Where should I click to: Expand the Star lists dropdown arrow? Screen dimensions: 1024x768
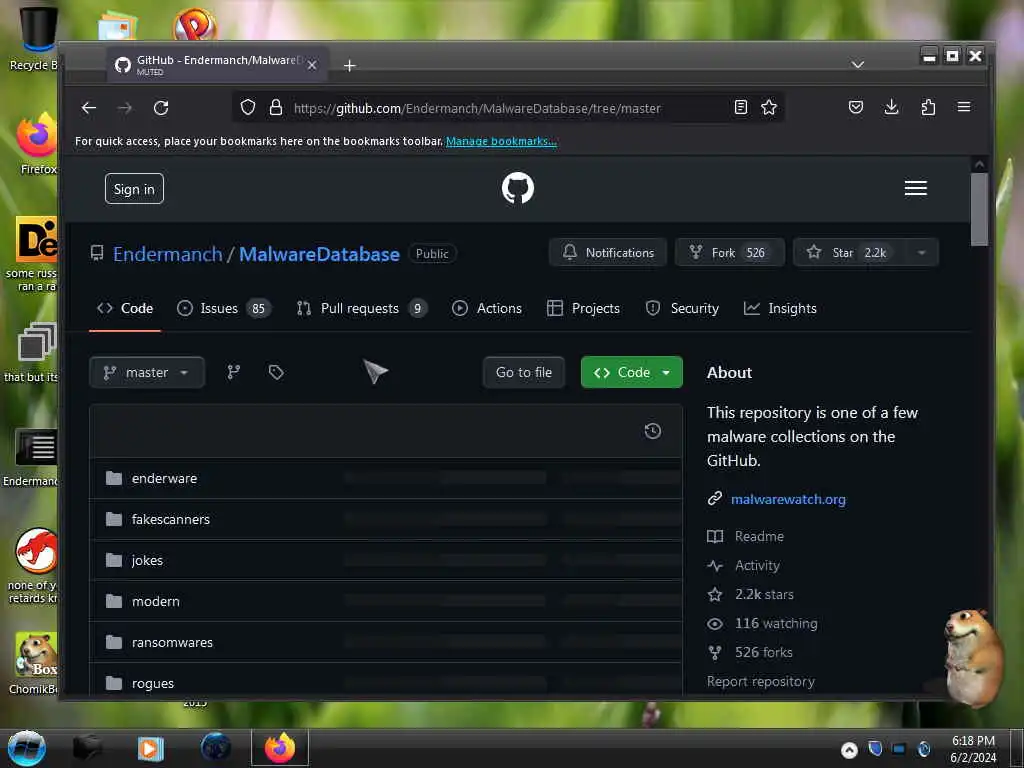921,253
